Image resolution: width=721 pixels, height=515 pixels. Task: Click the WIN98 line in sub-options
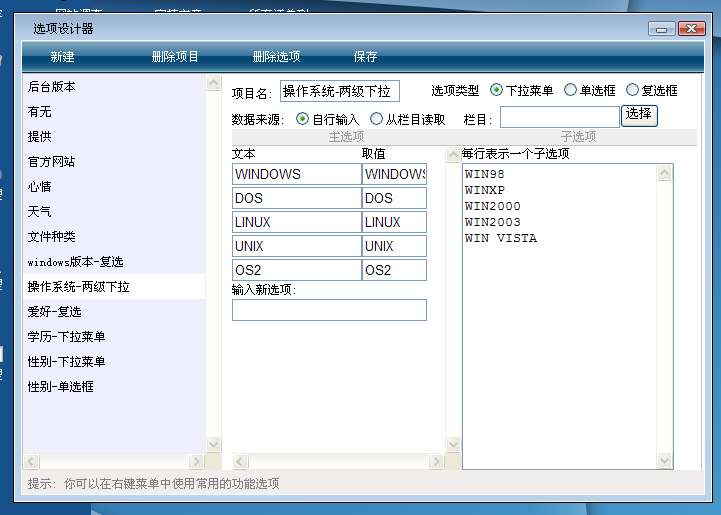(x=485, y=174)
